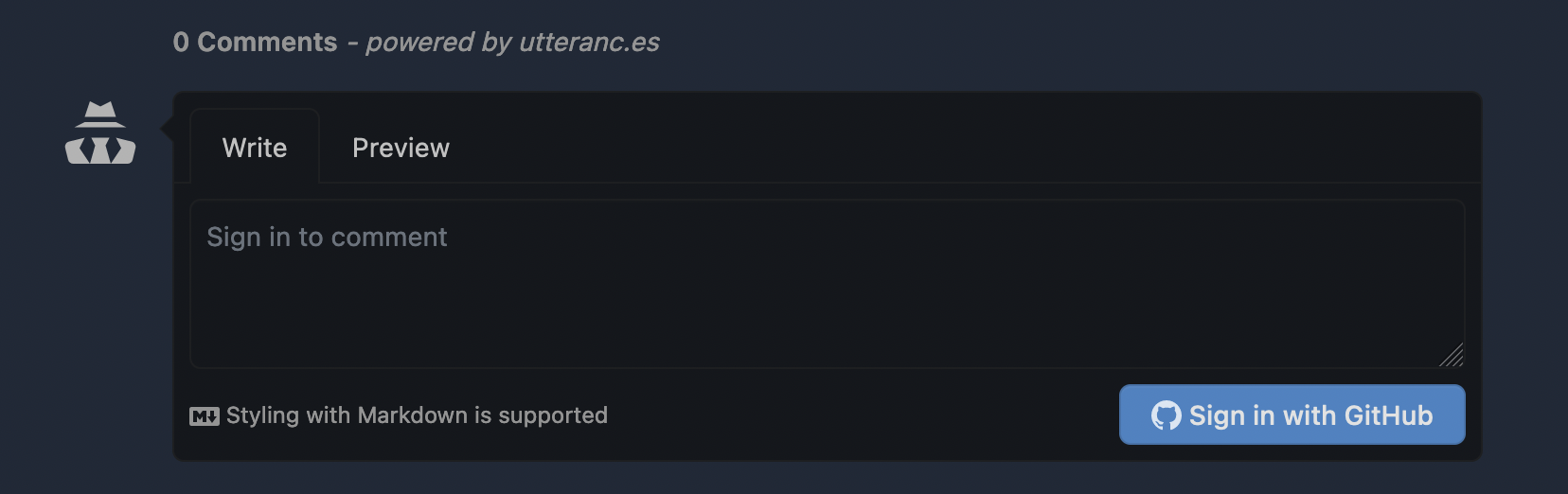This screenshot has width=1568, height=494.
Task: Click the resize grip of the comment box
Action: [1452, 355]
